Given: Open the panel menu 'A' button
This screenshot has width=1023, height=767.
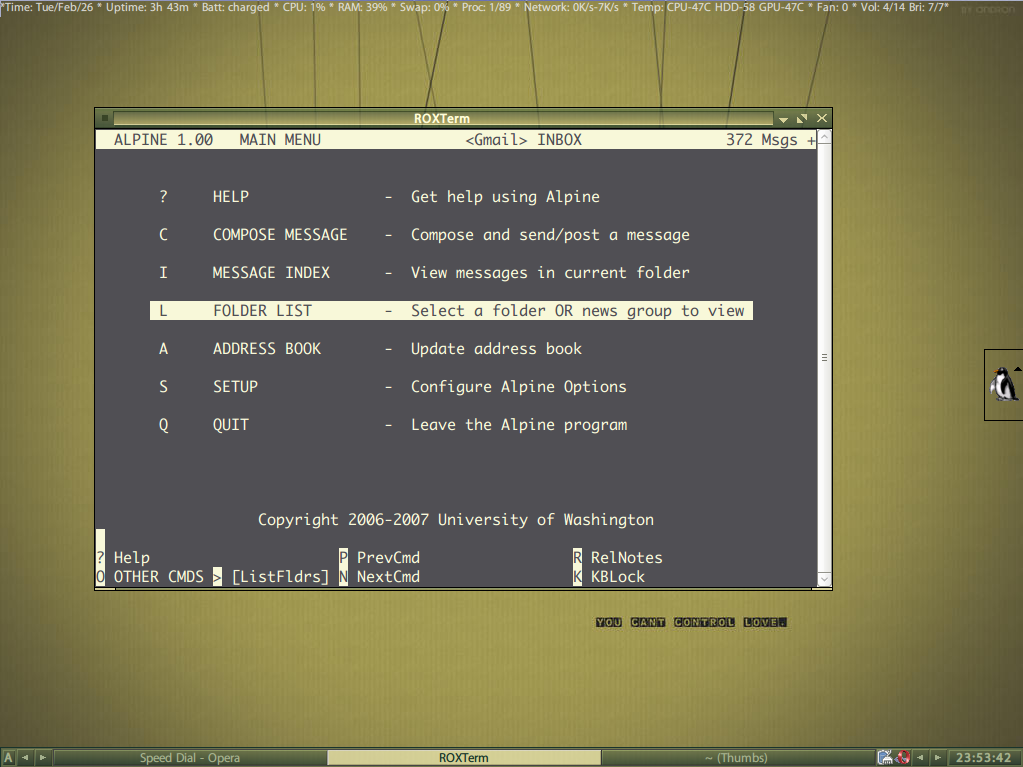Looking at the screenshot, I should pyautogui.click(x=8, y=757).
